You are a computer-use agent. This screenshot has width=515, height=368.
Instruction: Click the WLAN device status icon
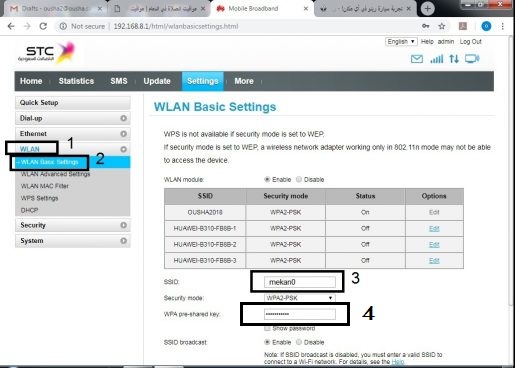coord(472,59)
